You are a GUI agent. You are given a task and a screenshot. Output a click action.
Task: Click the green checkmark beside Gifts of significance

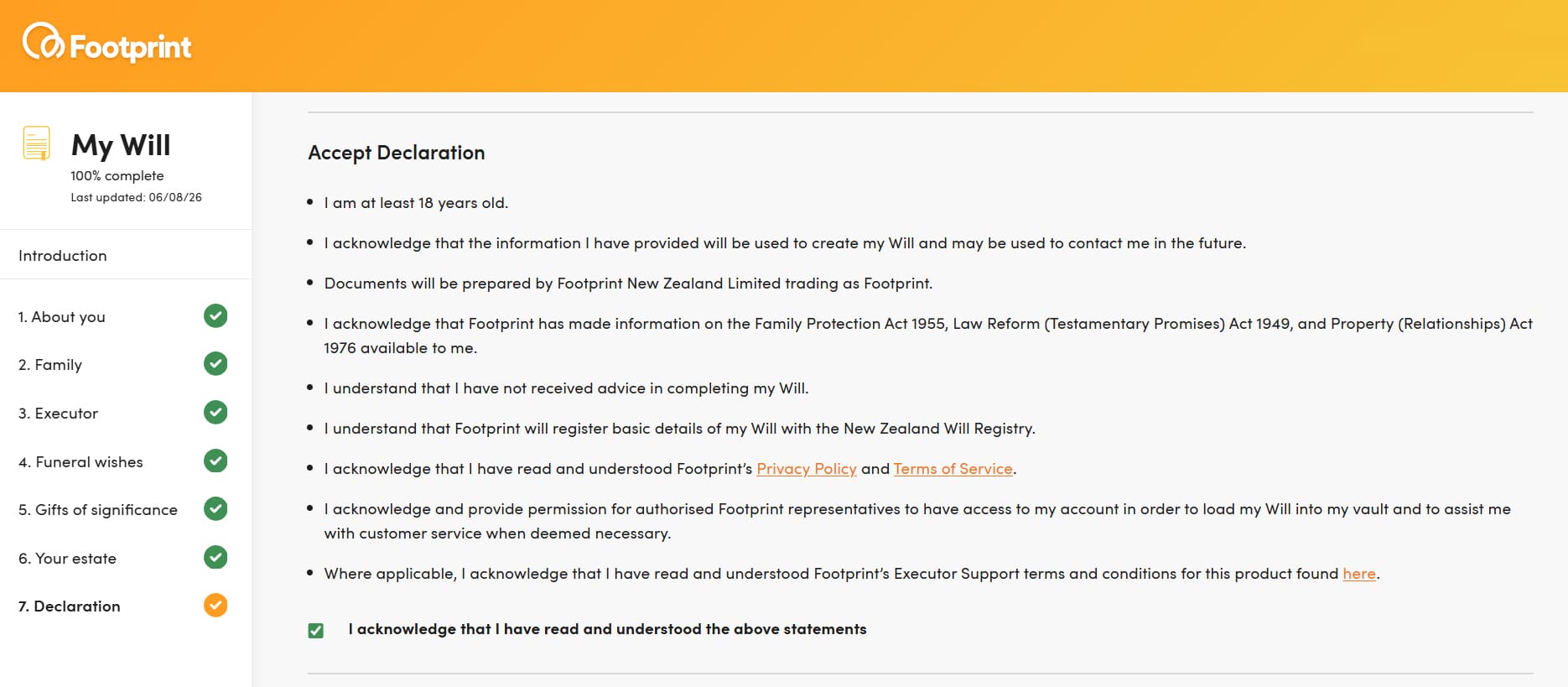pos(215,509)
